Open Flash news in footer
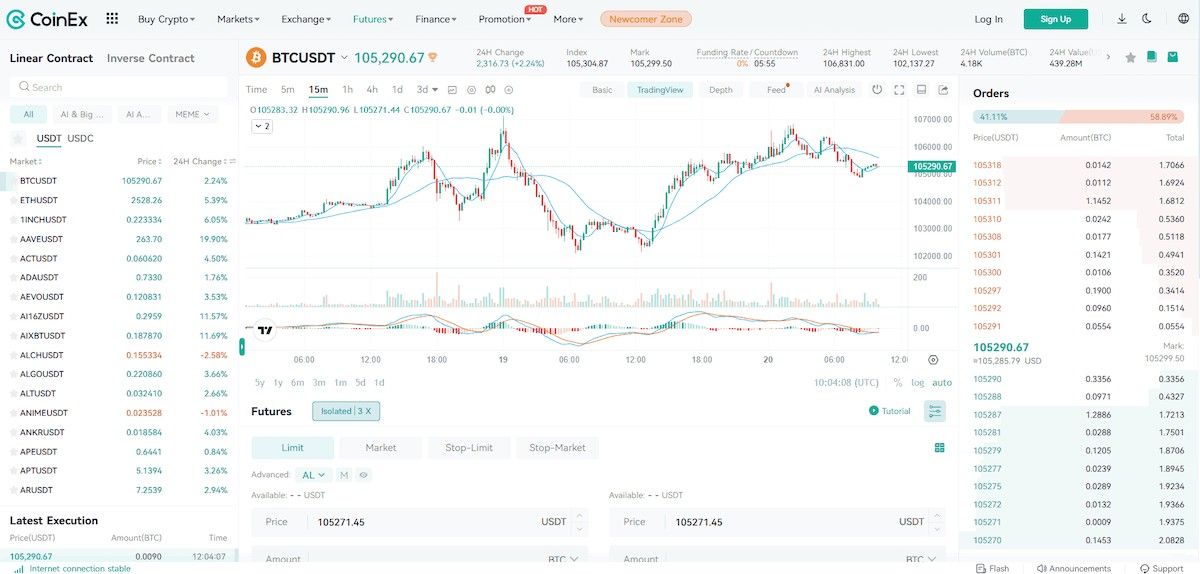This screenshot has width=1200, height=574. tap(991, 568)
